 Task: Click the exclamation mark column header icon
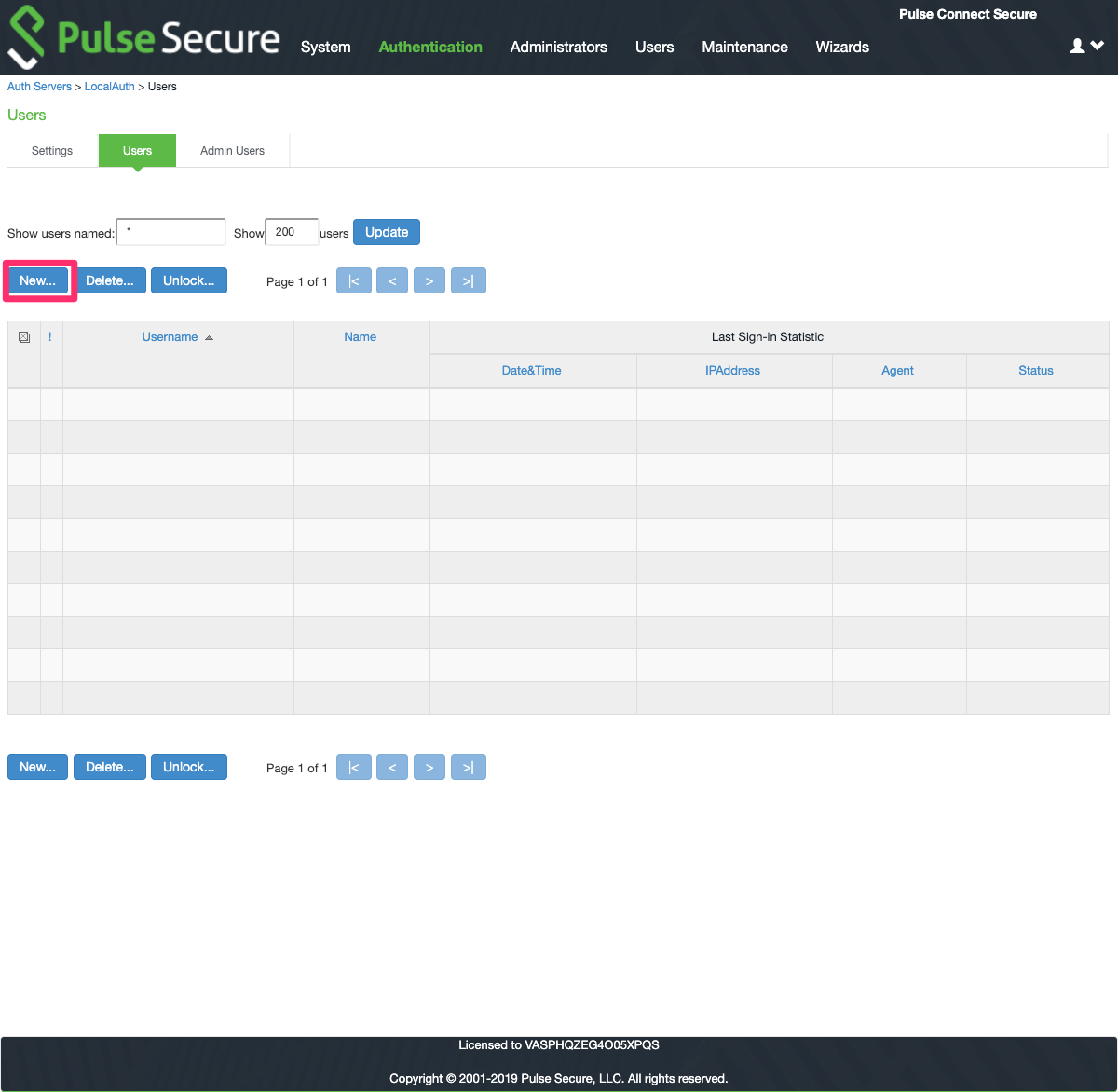click(x=50, y=337)
